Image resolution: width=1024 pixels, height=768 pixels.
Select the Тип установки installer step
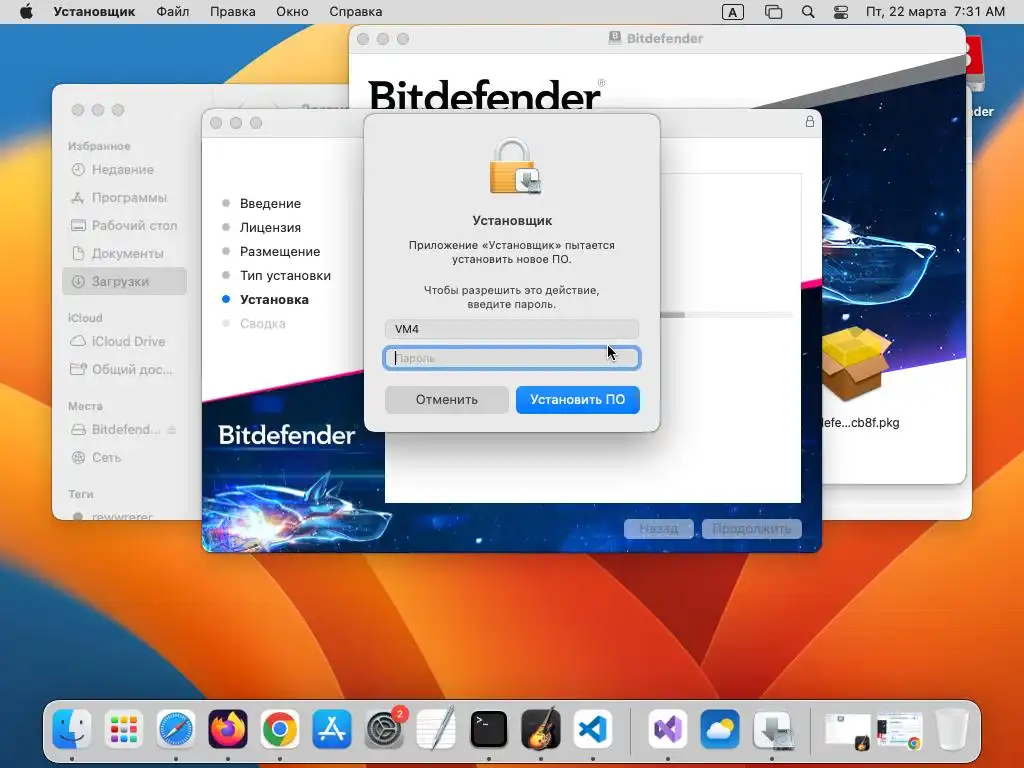[285, 276]
